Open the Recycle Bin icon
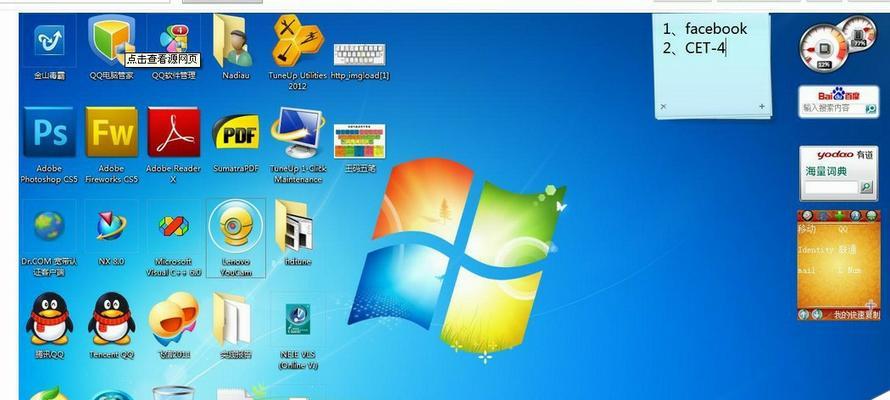 click(174, 393)
